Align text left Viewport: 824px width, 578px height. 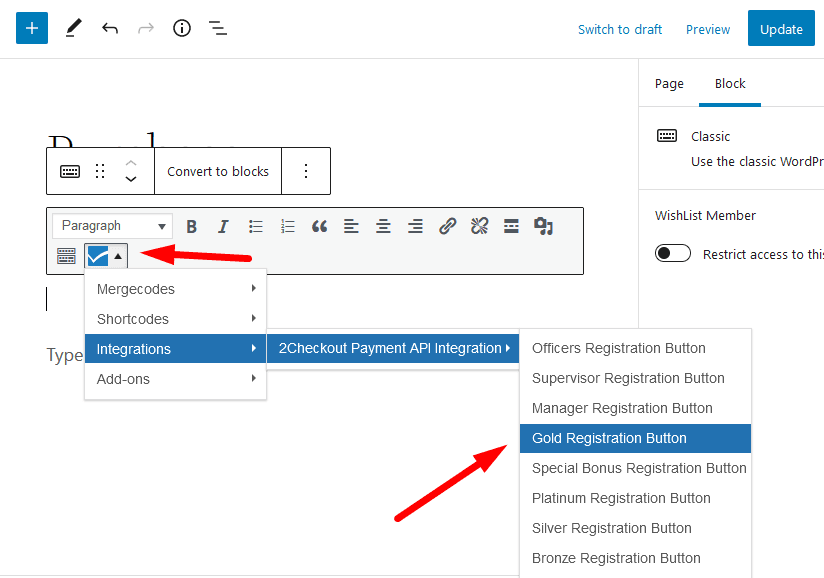click(x=351, y=226)
